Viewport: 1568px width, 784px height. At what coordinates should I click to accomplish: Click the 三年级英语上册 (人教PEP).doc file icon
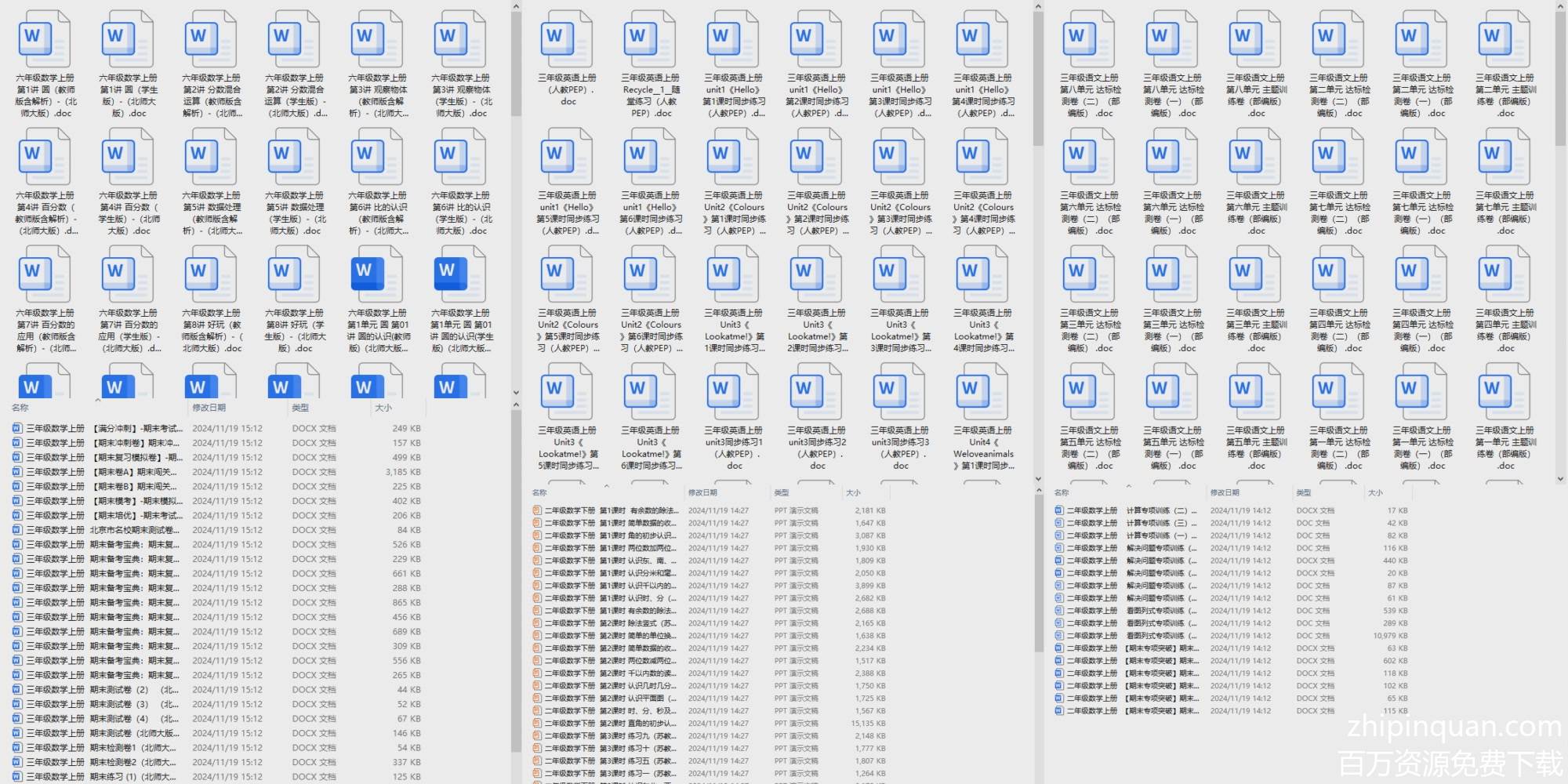pos(567,39)
